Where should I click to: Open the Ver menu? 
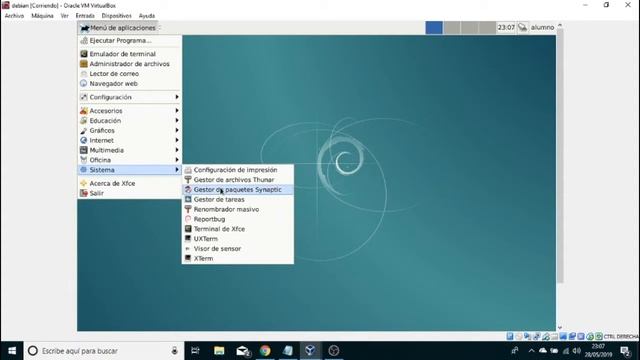pyautogui.click(x=64, y=16)
